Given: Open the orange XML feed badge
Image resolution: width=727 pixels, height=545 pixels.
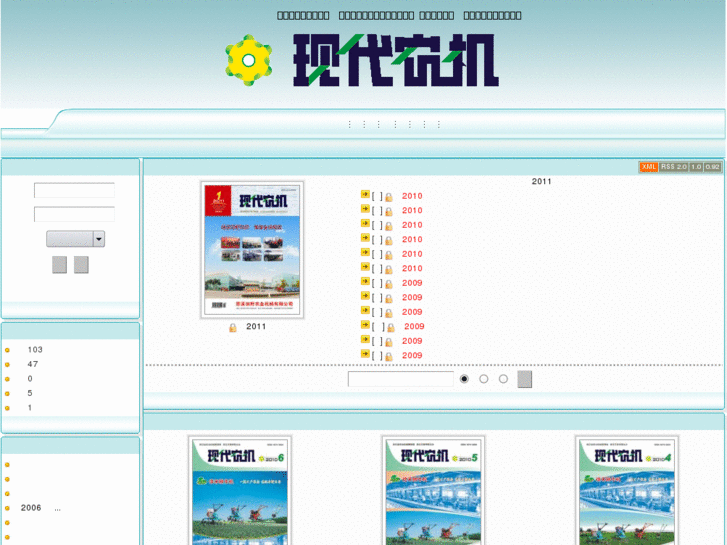Looking at the screenshot, I should [x=649, y=167].
